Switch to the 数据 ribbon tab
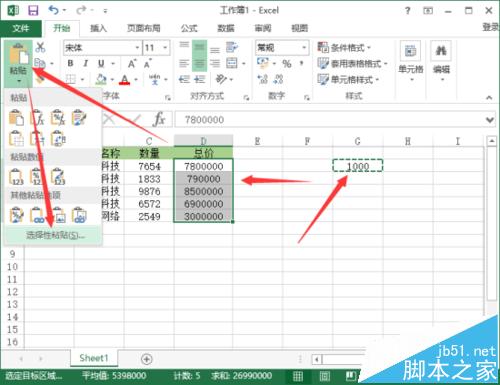Viewport: 500px width, 385px height. [226, 28]
